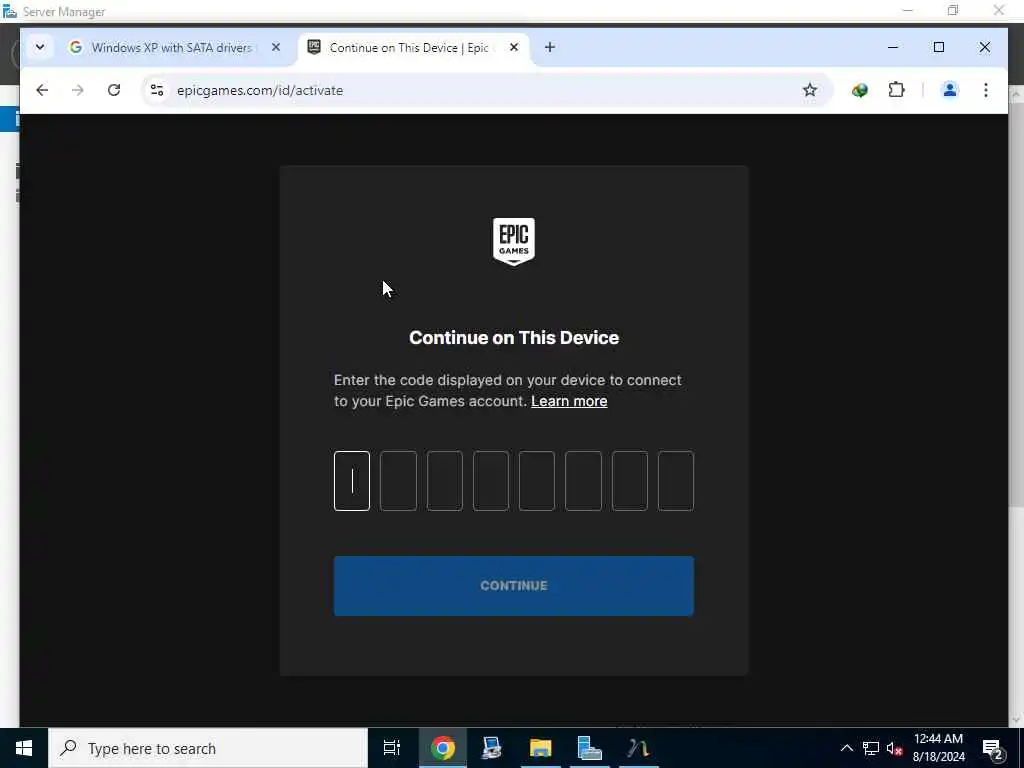
Task: Open the Chrome profile avatar
Action: coord(950,90)
